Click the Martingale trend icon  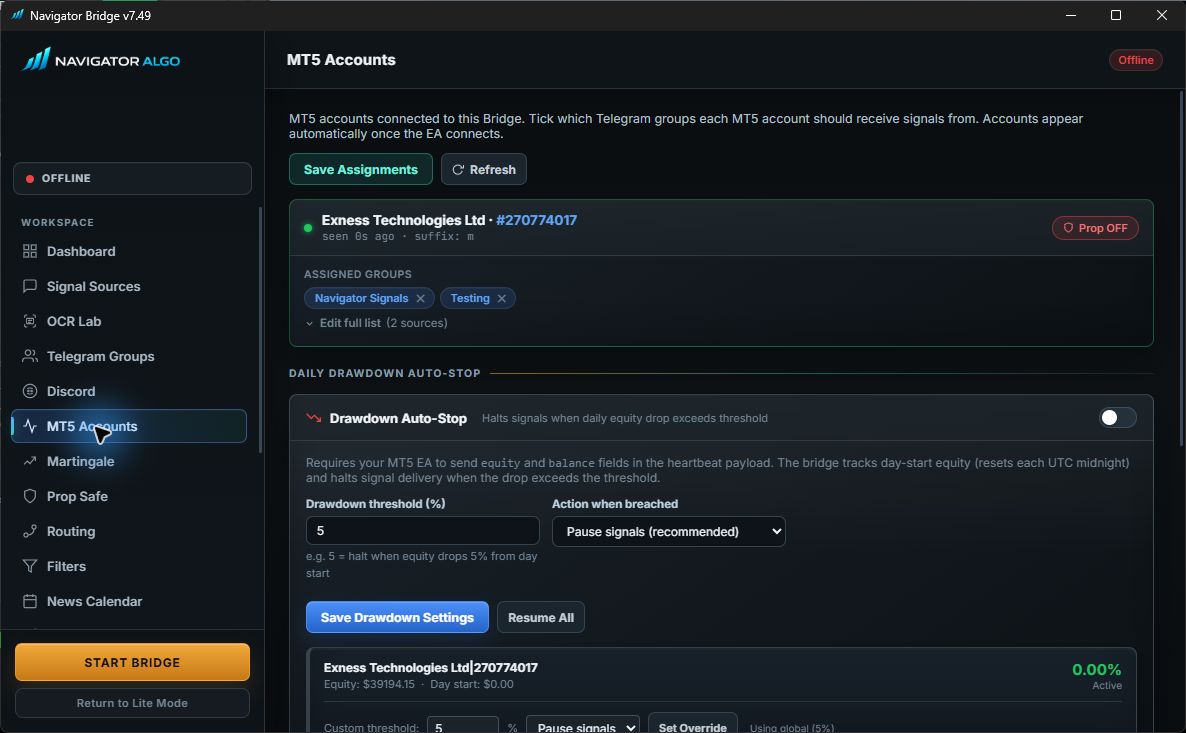click(x=29, y=461)
